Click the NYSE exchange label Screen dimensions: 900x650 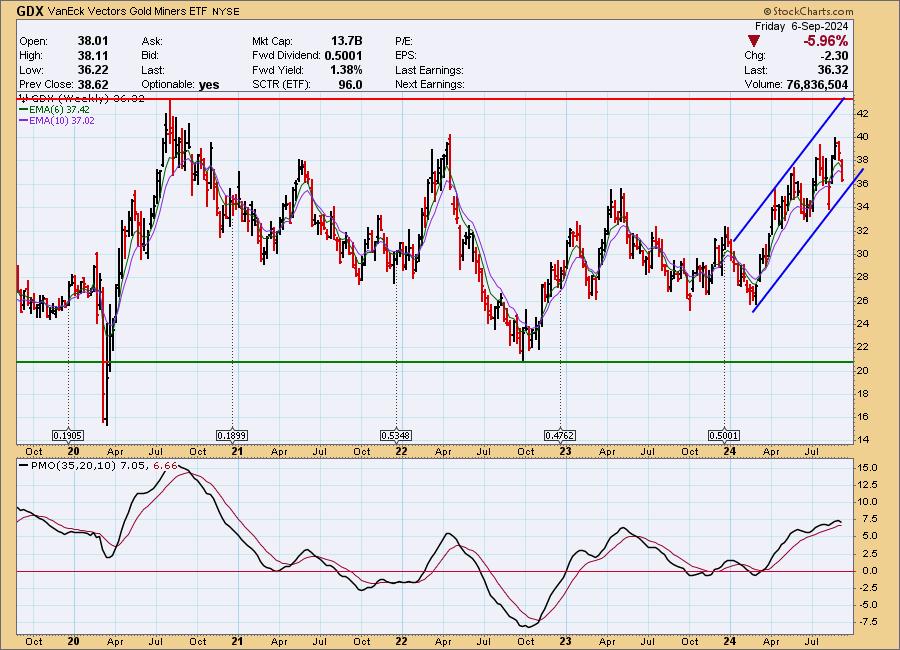tap(226, 11)
